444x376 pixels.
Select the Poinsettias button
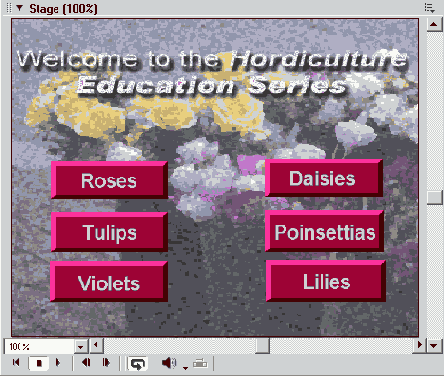pos(325,231)
